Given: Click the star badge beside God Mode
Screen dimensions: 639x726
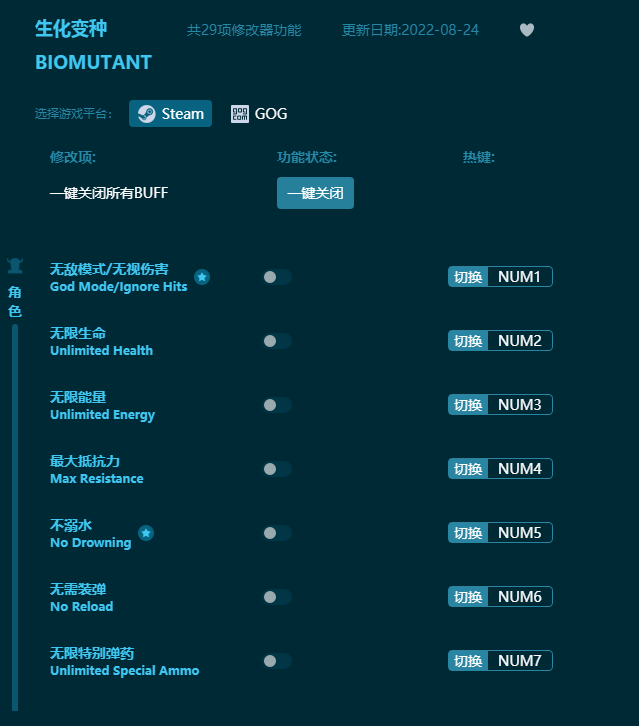Looking at the screenshot, I should [202, 277].
